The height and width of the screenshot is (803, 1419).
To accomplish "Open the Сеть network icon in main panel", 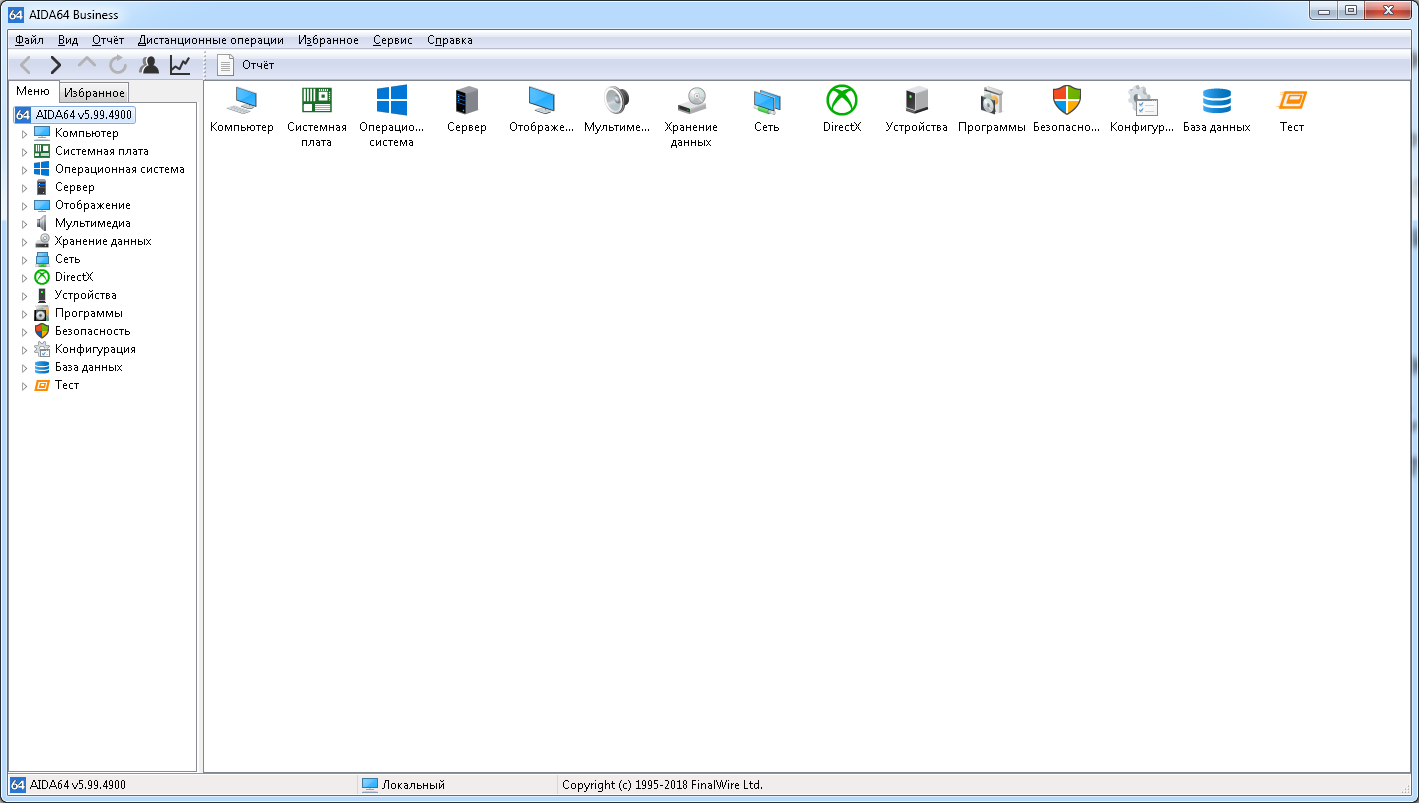I will [767, 101].
